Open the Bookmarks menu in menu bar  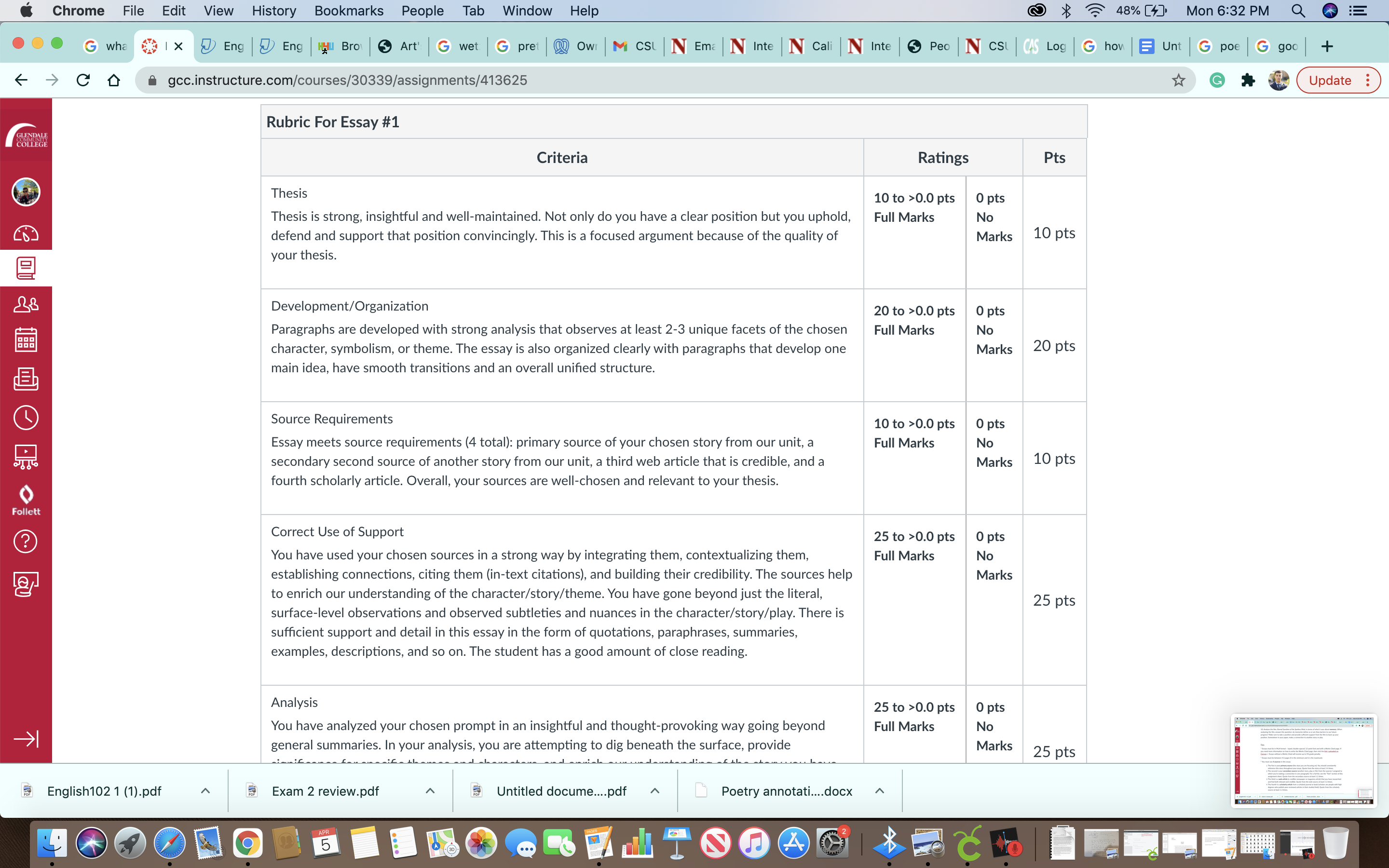tap(348, 11)
